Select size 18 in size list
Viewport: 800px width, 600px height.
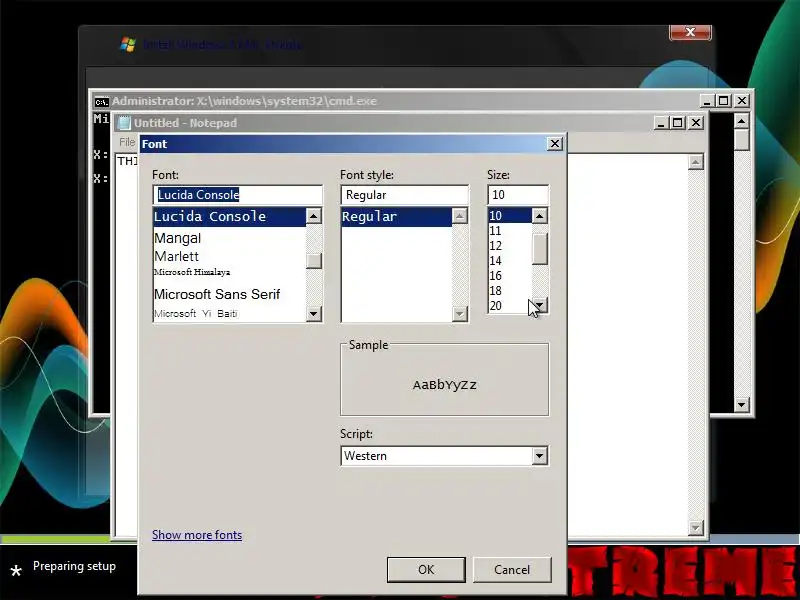tap(510, 290)
